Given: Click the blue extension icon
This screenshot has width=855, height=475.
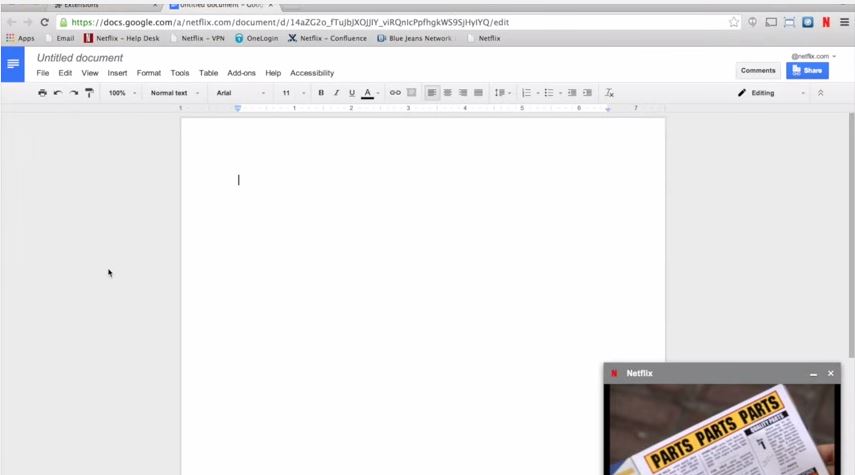Looking at the screenshot, I should click(808, 22).
